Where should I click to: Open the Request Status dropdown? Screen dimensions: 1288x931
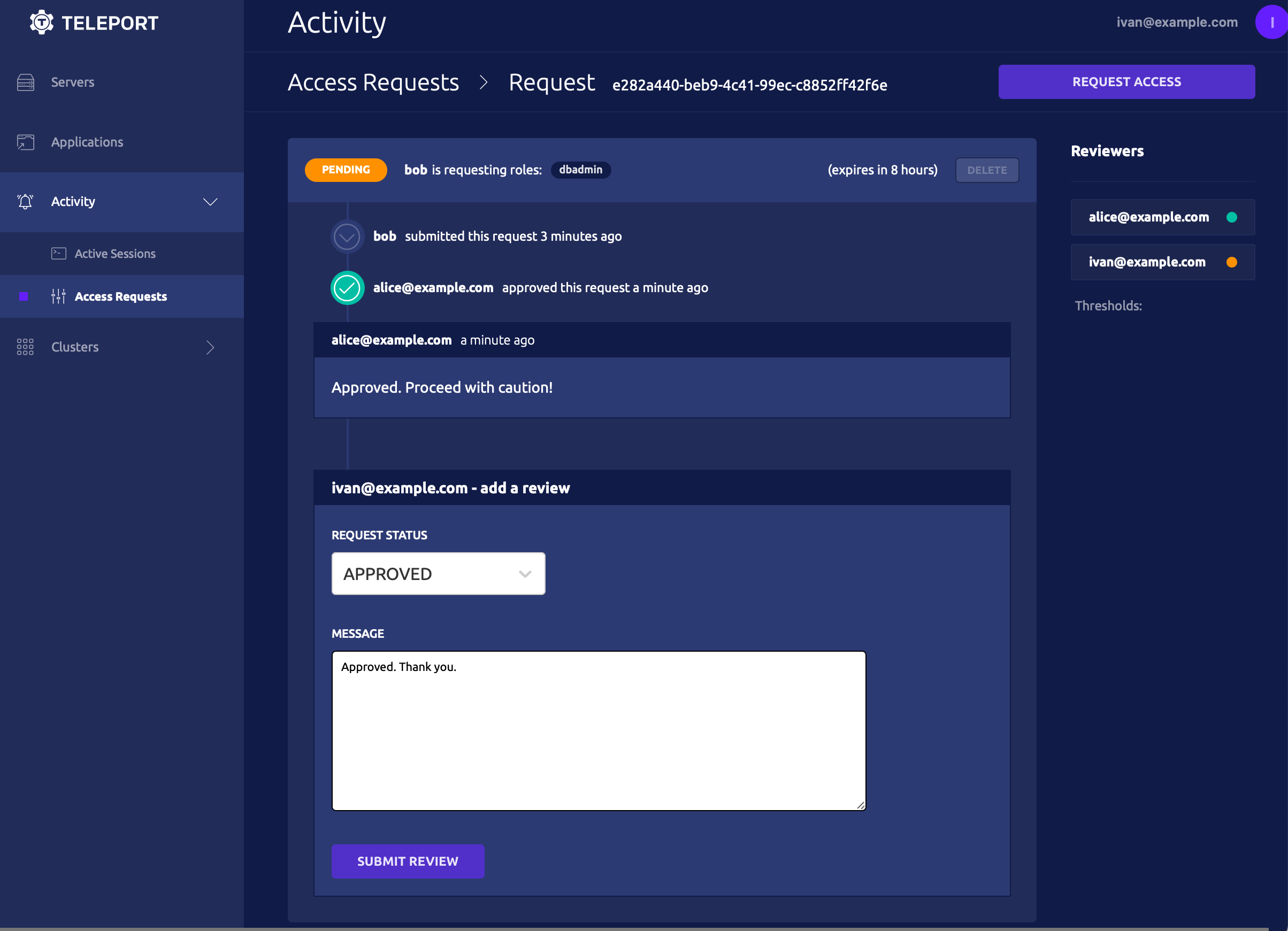click(439, 573)
